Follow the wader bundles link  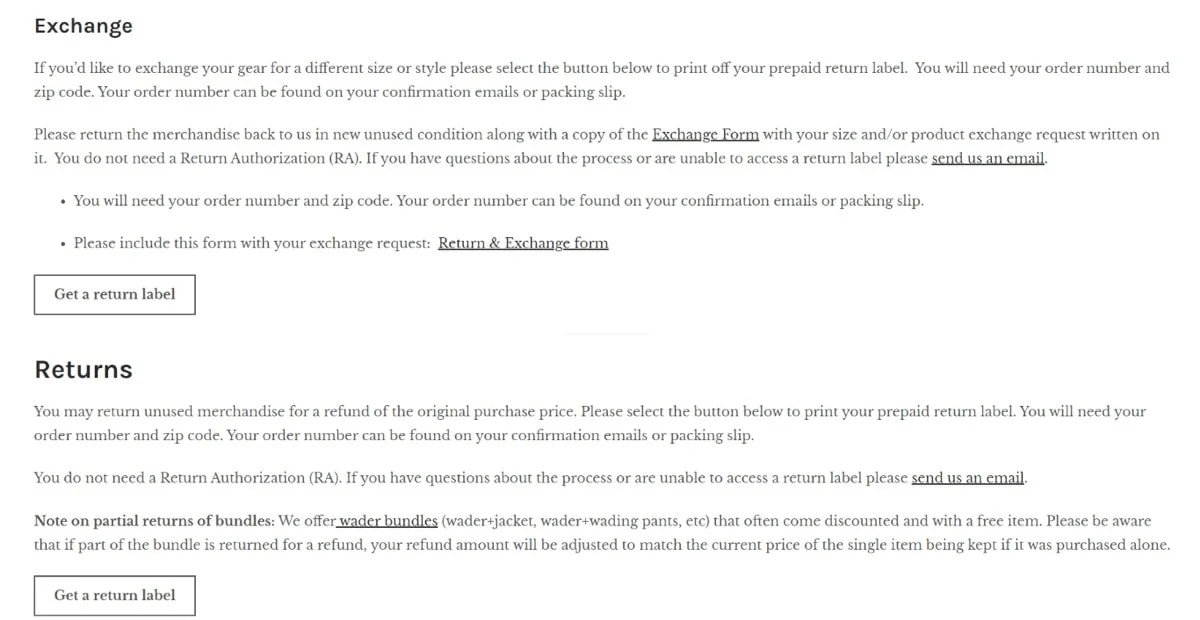click(x=388, y=521)
